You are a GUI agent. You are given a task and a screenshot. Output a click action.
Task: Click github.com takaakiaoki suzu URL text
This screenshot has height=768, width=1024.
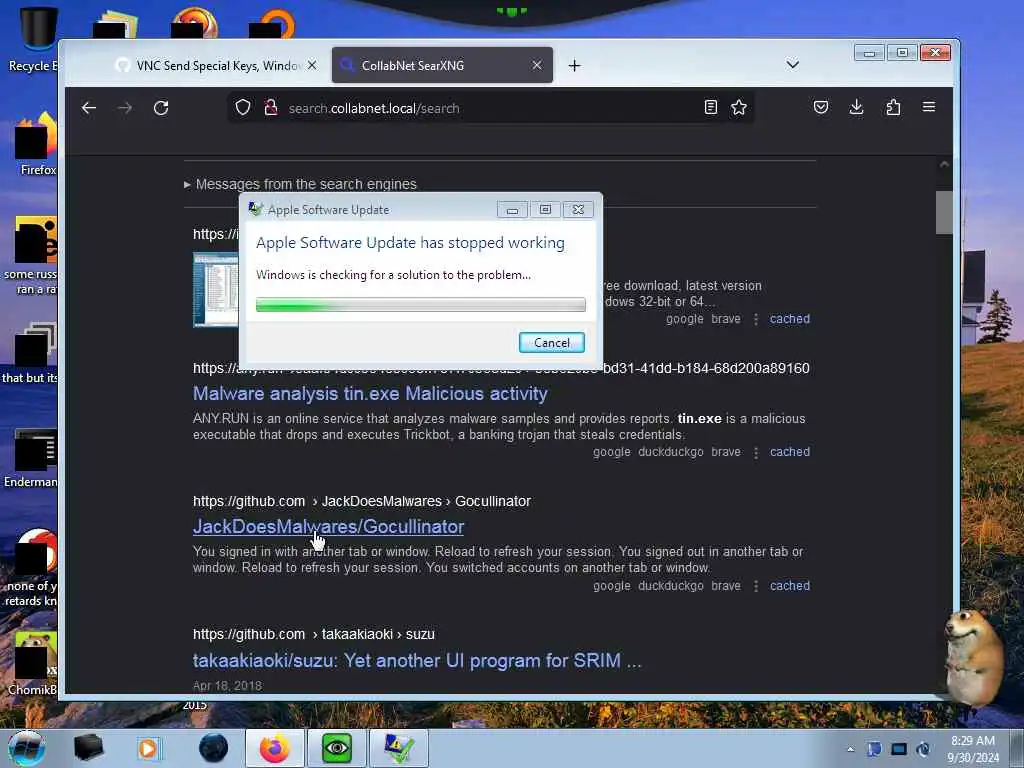[x=313, y=634]
